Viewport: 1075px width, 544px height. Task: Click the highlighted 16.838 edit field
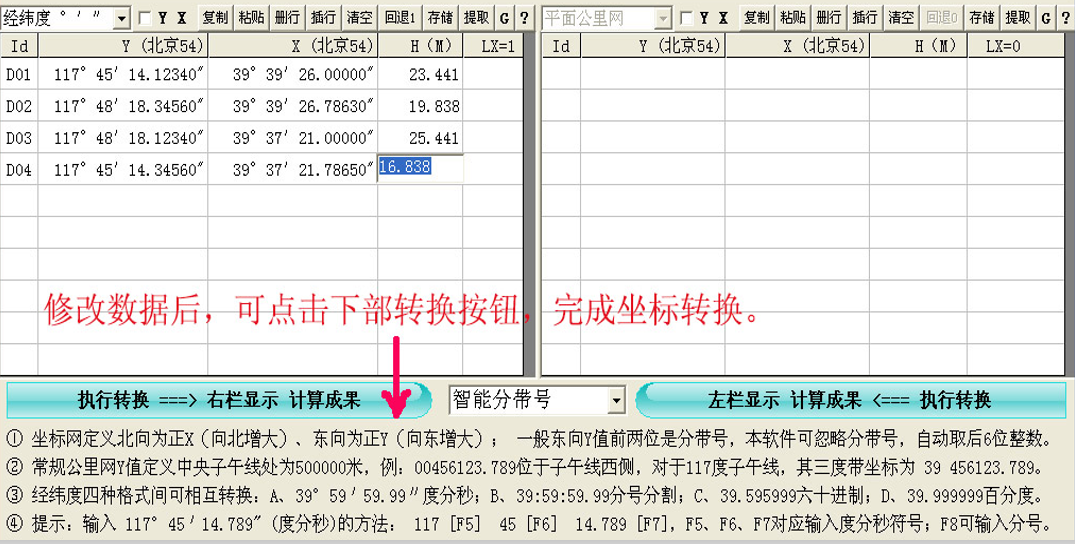pyautogui.click(x=420, y=168)
